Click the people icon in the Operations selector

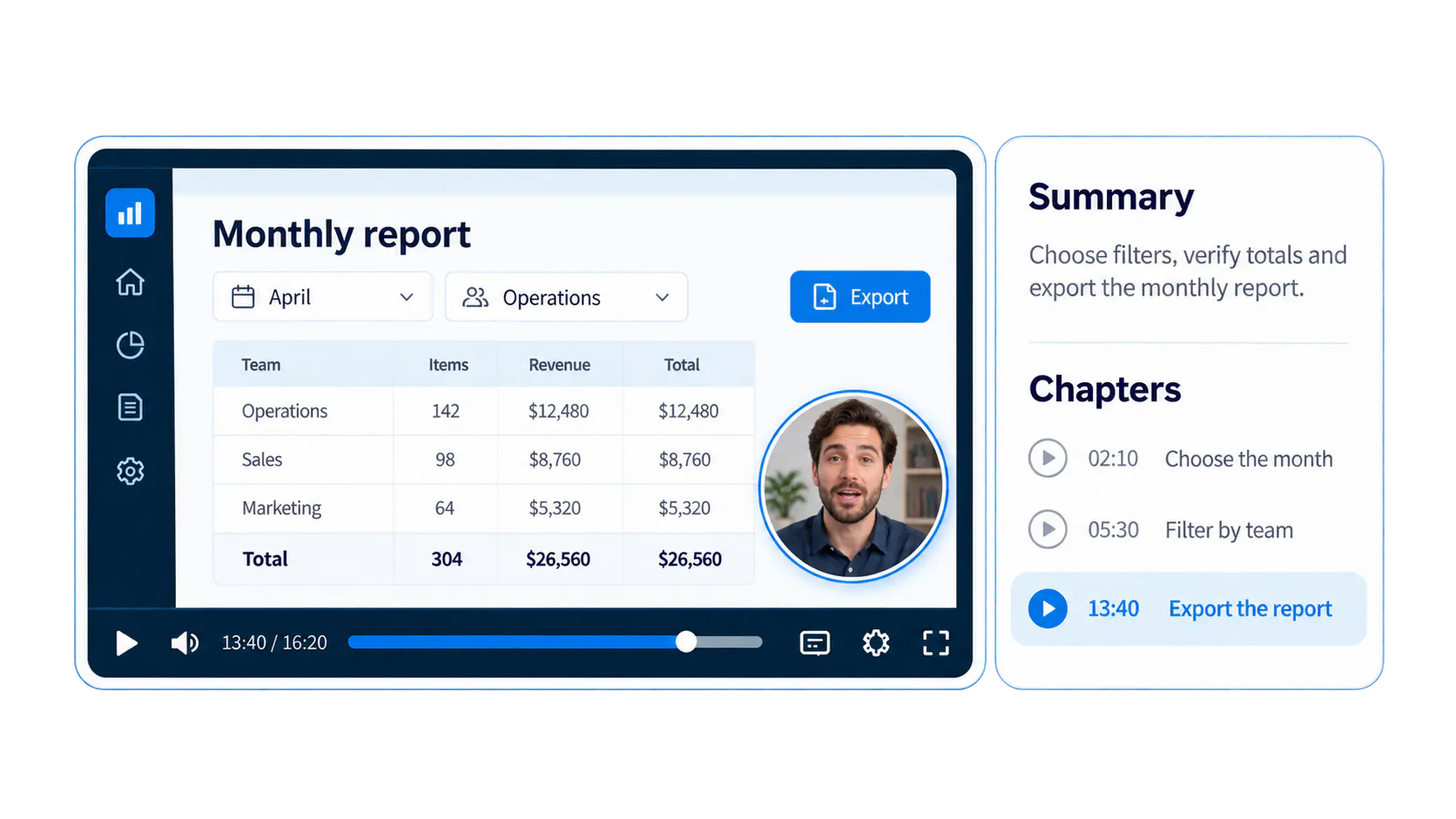pyautogui.click(x=475, y=297)
